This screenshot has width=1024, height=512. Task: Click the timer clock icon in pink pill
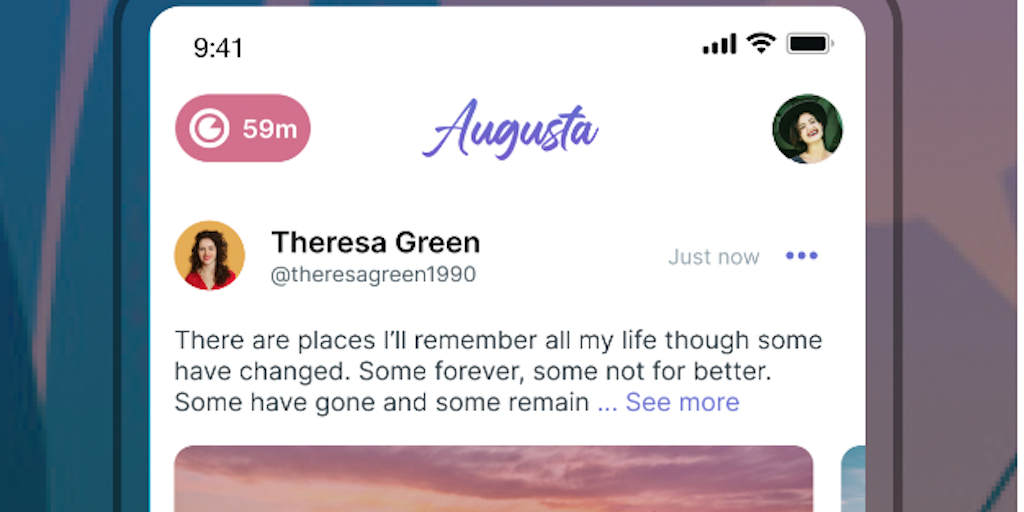coord(209,129)
